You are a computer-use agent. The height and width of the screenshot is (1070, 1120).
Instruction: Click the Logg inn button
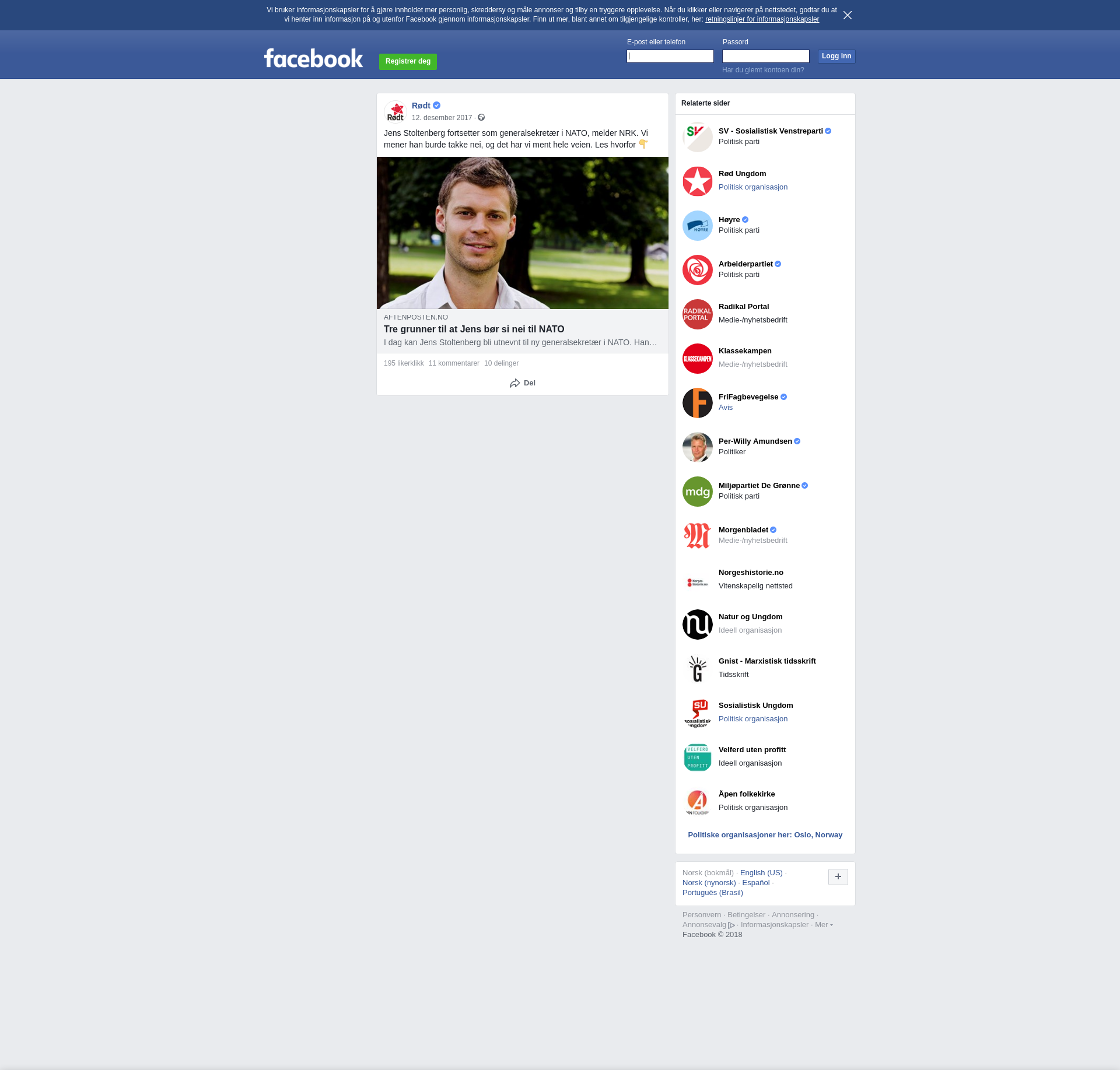pyautogui.click(x=836, y=56)
